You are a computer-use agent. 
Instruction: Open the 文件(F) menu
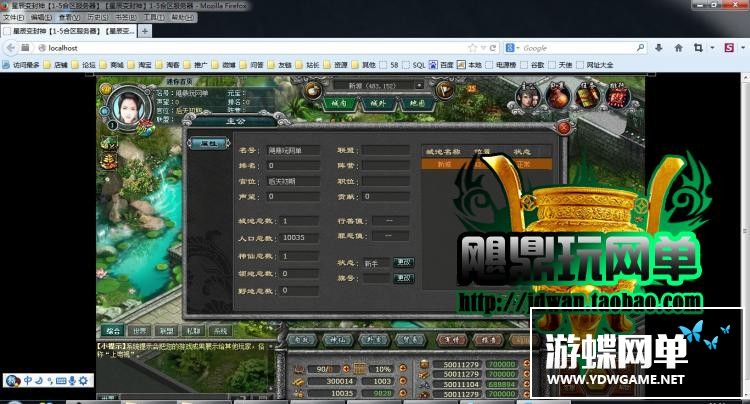(x=13, y=17)
